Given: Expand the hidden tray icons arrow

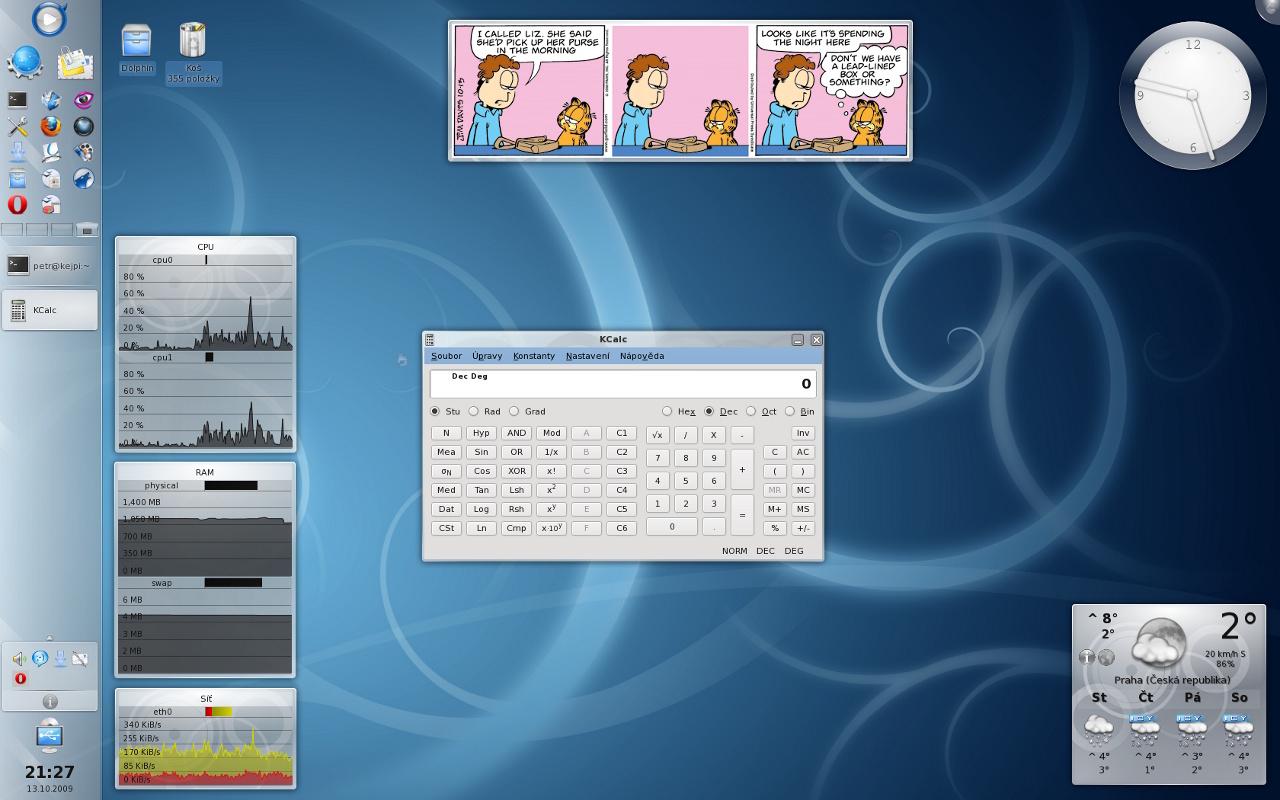Looking at the screenshot, I should tap(50, 637).
